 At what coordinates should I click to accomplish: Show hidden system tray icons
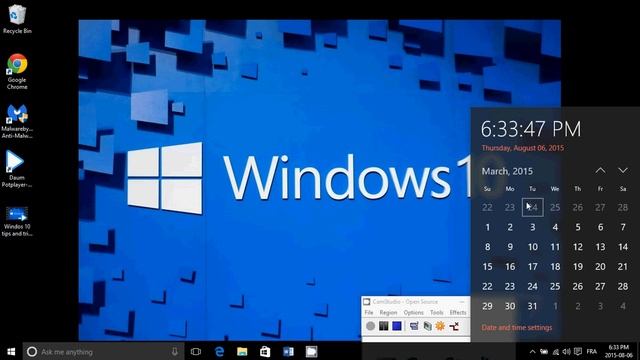(532, 351)
